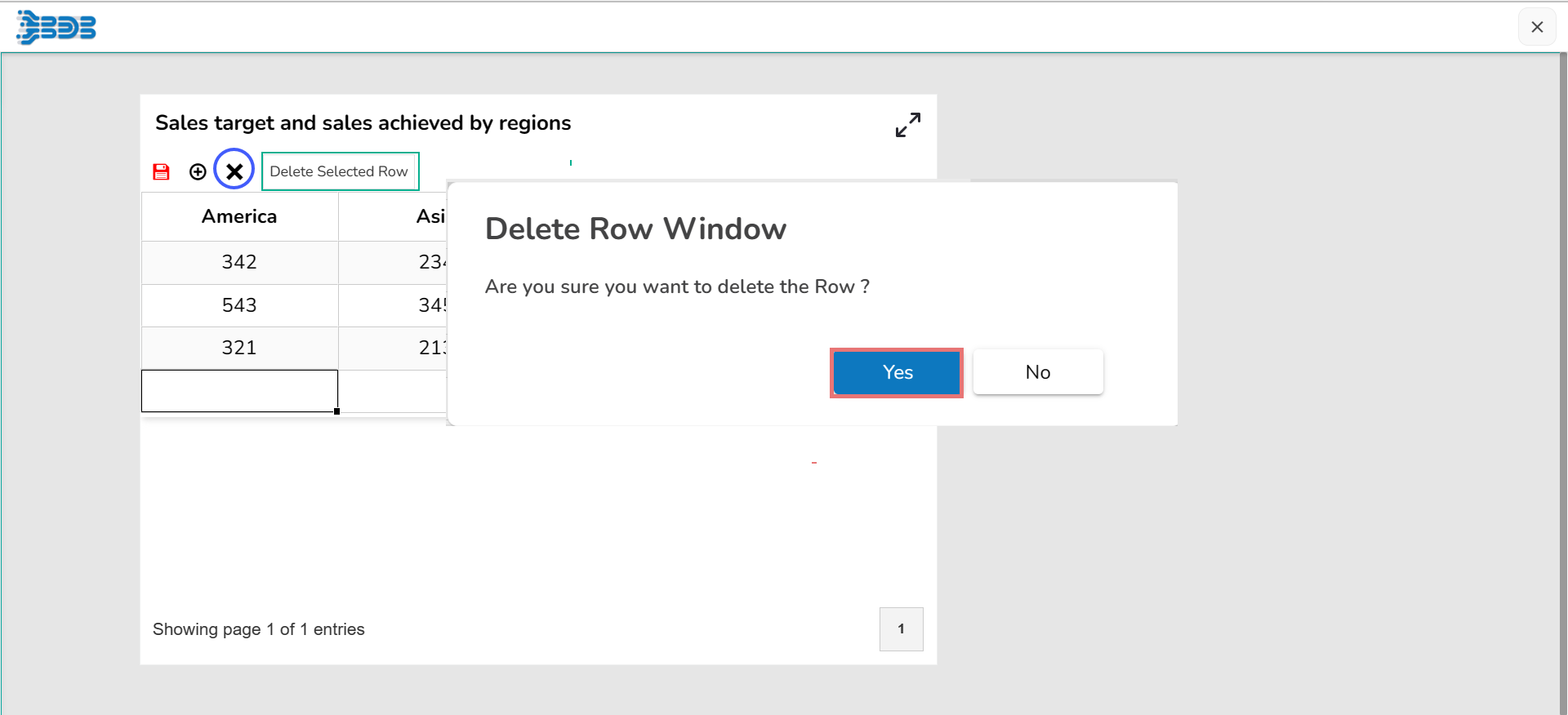Click the Delete Selected Row tooltip label
Viewport: 1568px width, 715px height.
click(x=339, y=171)
